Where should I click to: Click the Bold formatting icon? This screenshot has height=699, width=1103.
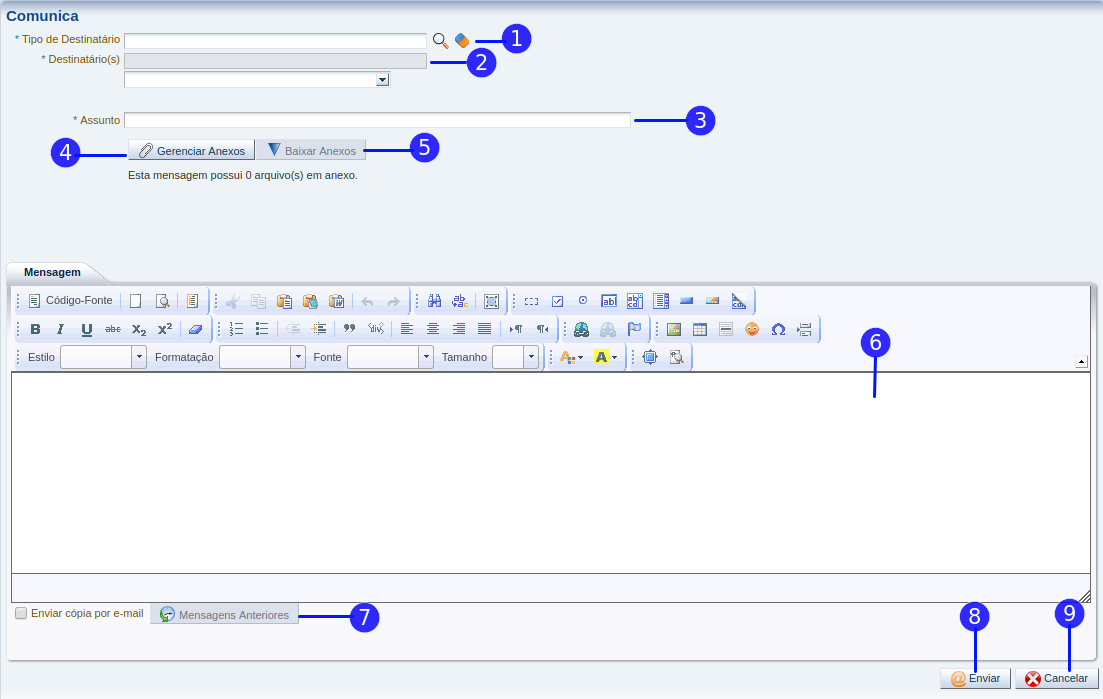tap(36, 329)
